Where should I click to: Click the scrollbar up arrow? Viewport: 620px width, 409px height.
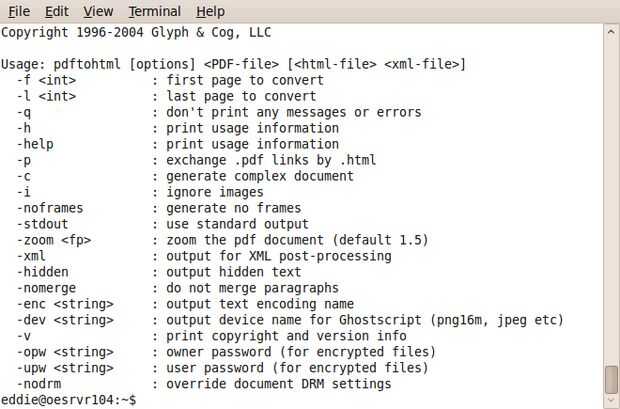click(x=611, y=31)
